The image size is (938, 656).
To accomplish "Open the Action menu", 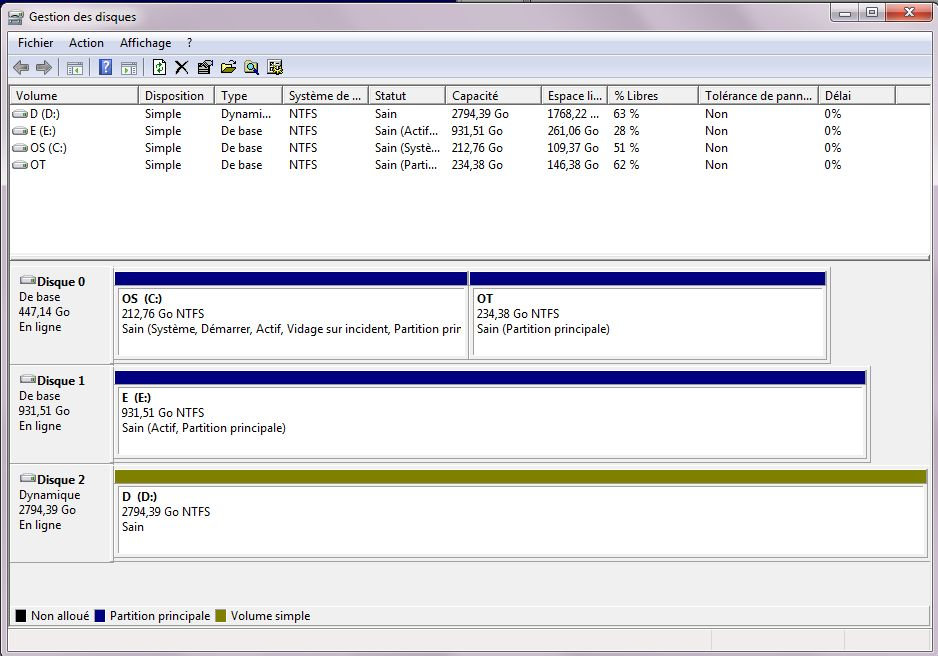I will [x=86, y=43].
